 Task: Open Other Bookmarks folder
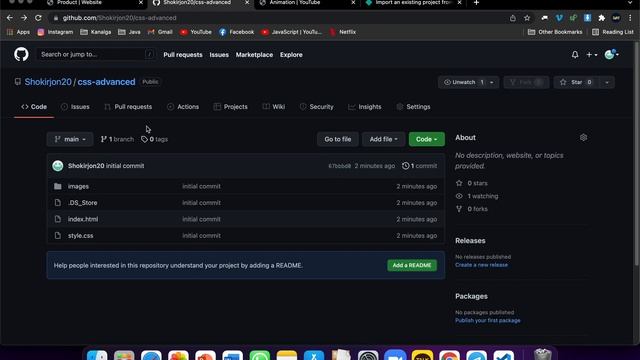(555, 32)
